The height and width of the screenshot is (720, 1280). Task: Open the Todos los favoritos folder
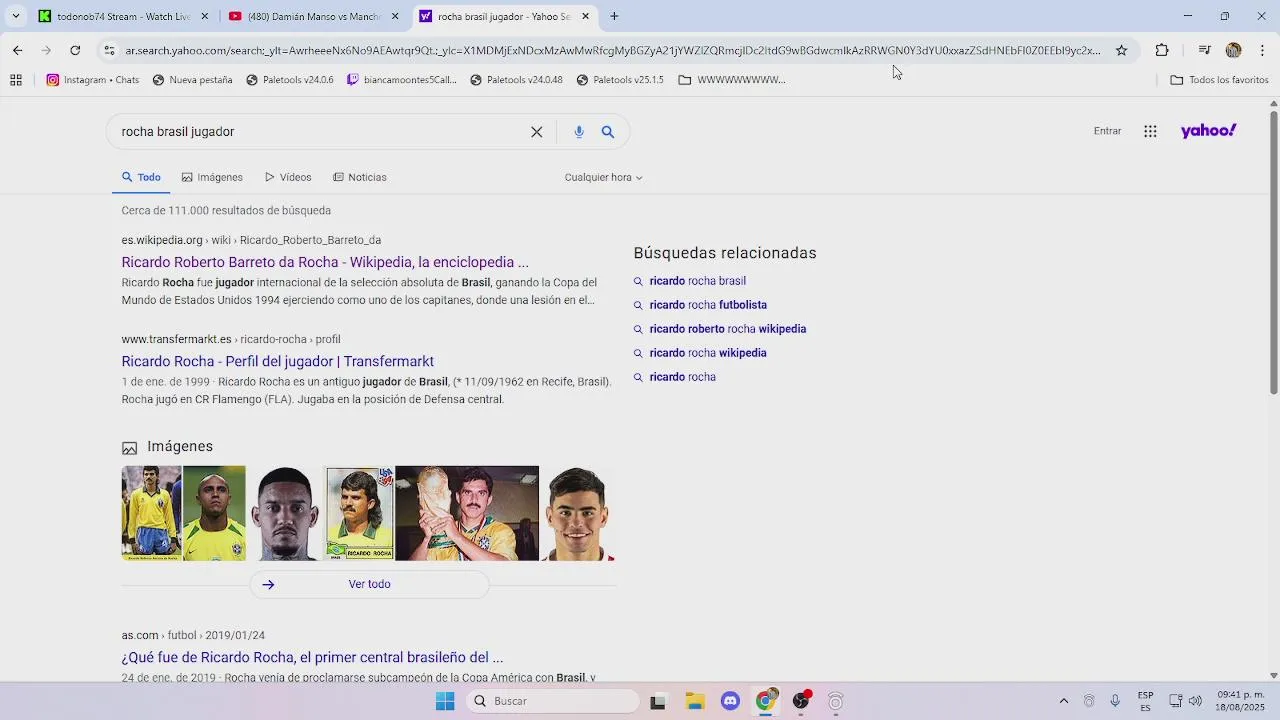point(1219,80)
